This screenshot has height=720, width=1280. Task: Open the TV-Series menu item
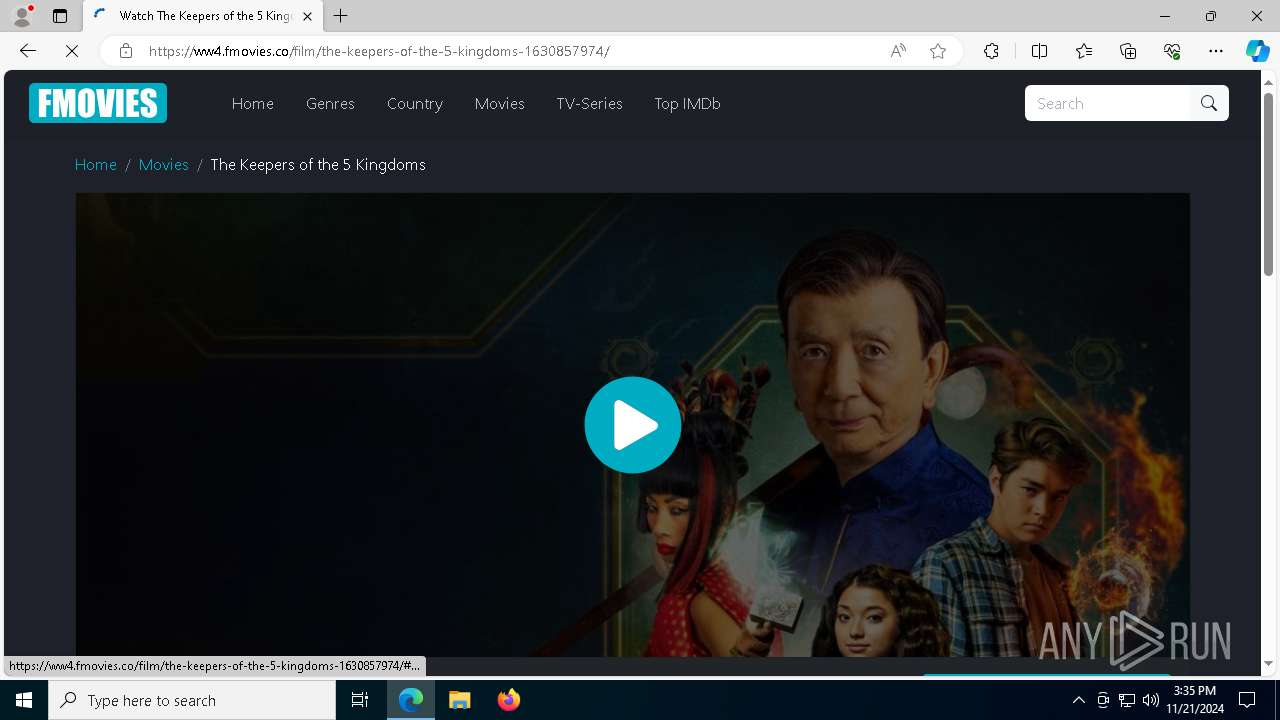tap(590, 103)
